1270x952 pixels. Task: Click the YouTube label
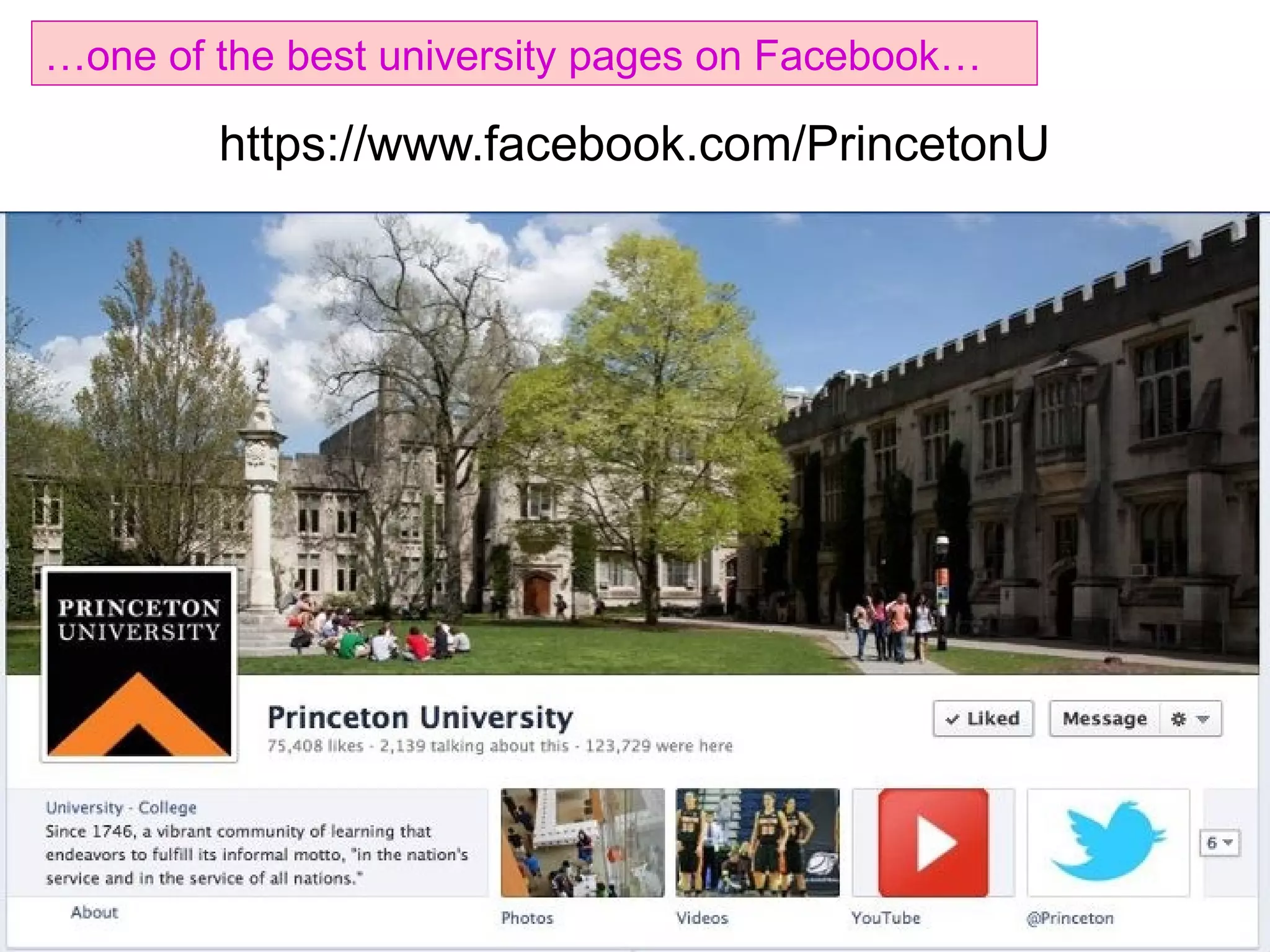886,918
